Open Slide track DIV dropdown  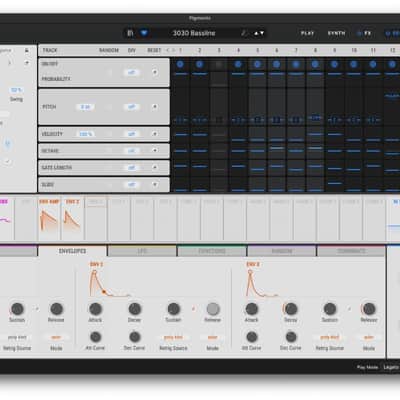(x=132, y=184)
